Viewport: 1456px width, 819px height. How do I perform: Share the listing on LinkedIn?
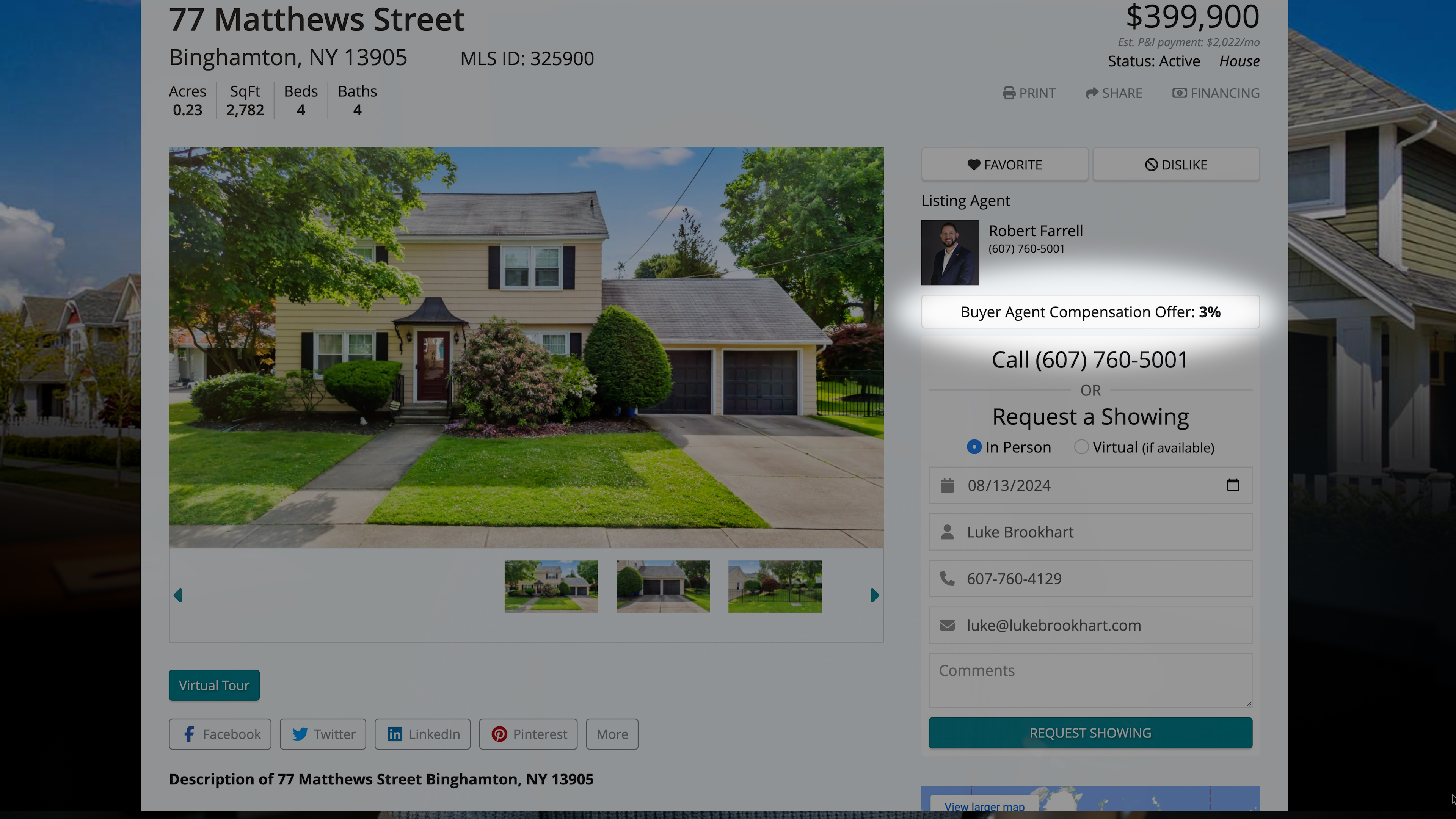[x=422, y=734]
